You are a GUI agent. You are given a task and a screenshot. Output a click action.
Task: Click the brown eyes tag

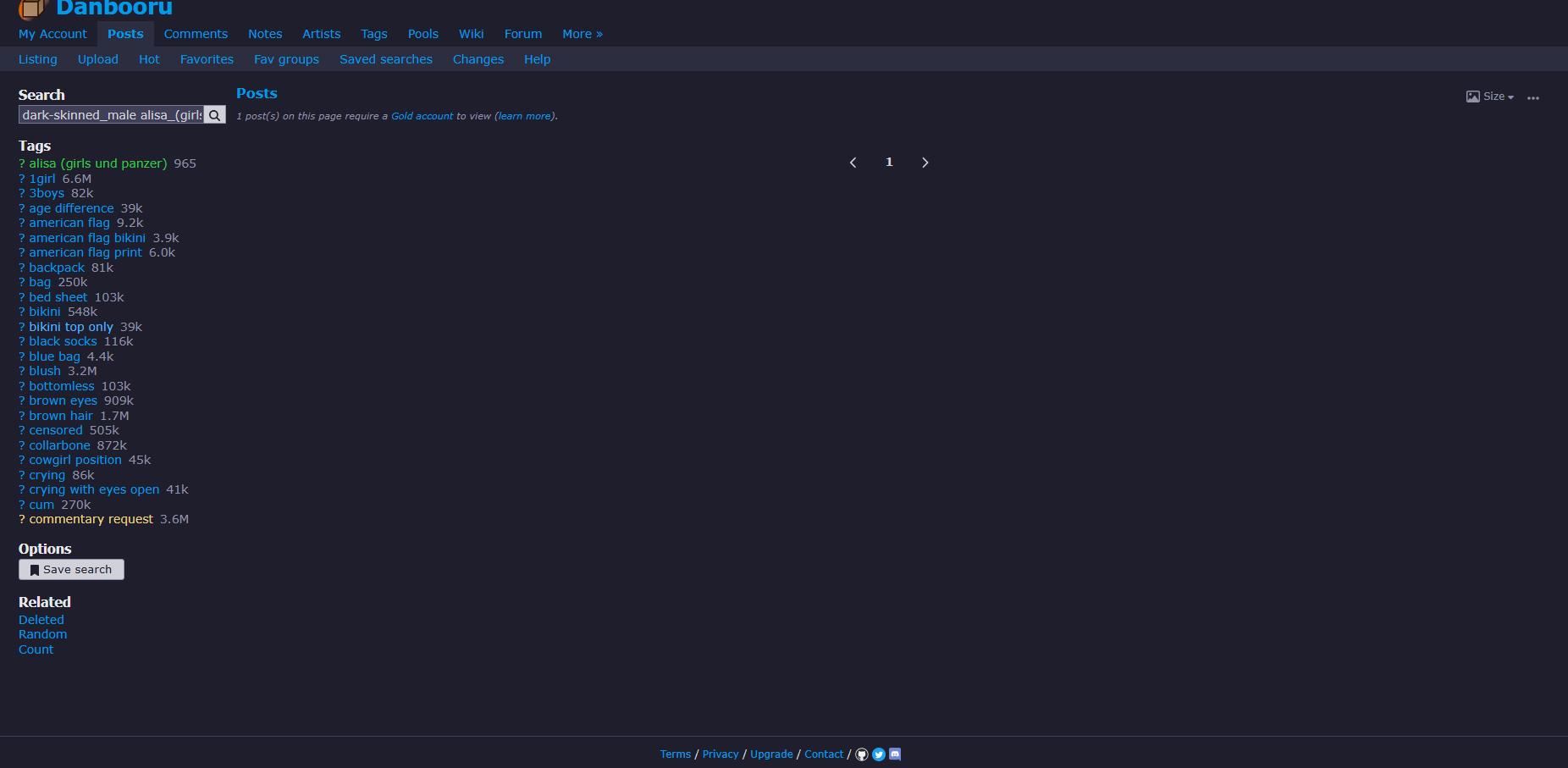63,401
